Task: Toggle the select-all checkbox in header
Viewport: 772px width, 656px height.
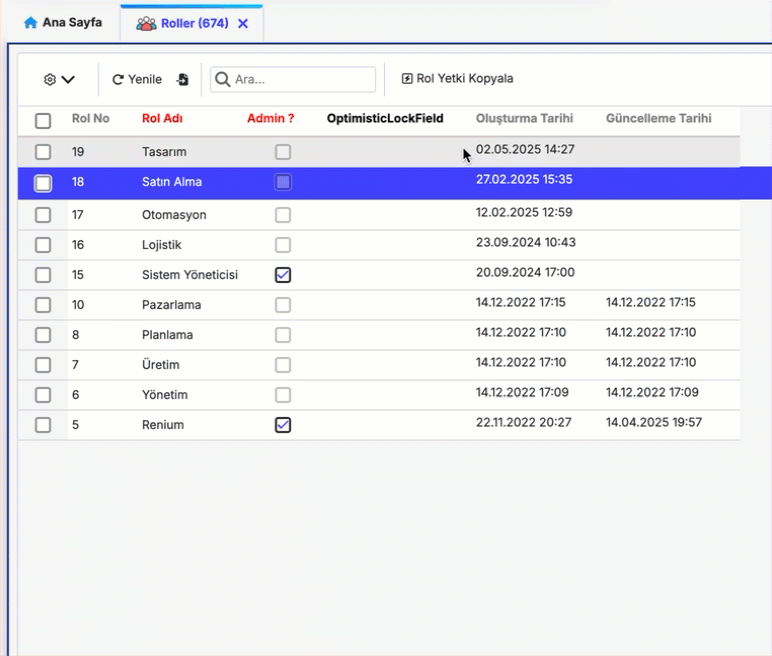Action: 43,121
